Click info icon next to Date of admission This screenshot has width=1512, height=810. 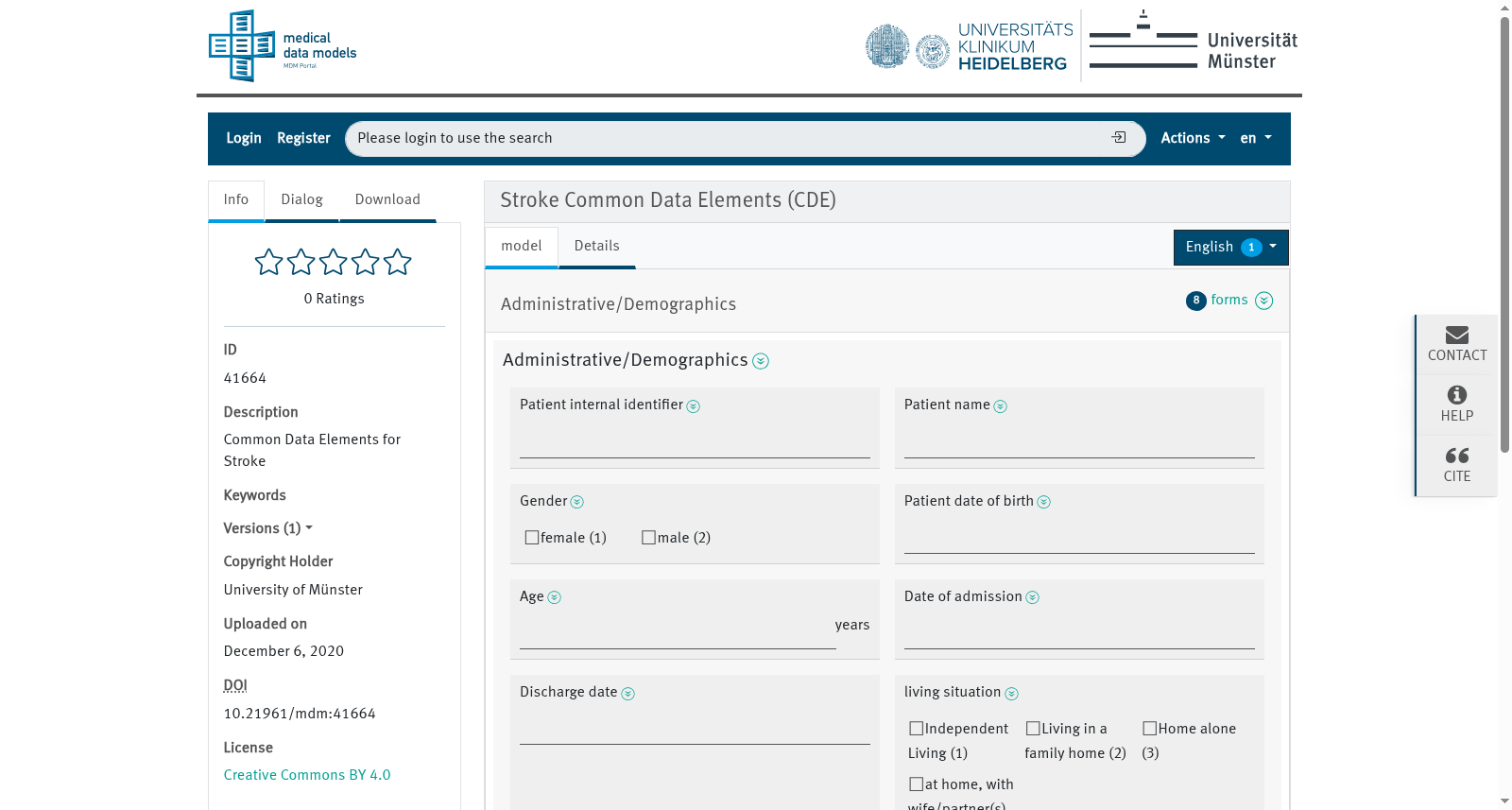click(1033, 597)
